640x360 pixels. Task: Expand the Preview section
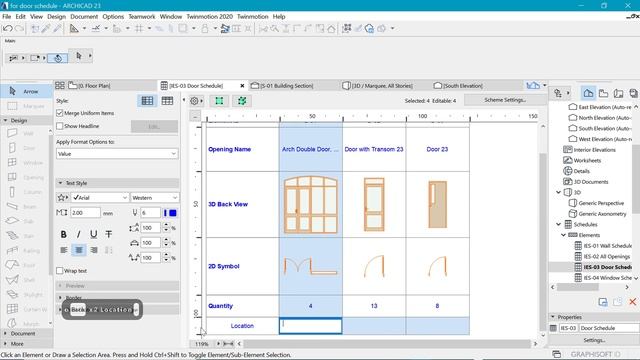click(x=60, y=286)
